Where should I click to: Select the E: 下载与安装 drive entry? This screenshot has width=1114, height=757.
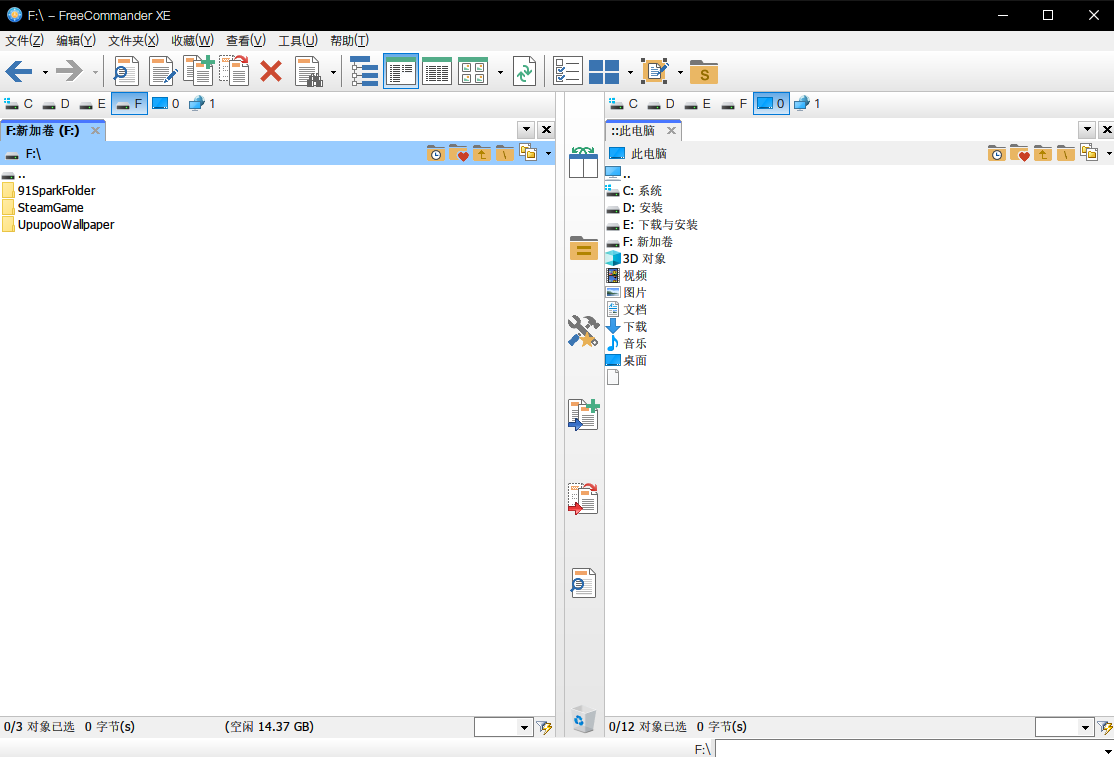660,224
